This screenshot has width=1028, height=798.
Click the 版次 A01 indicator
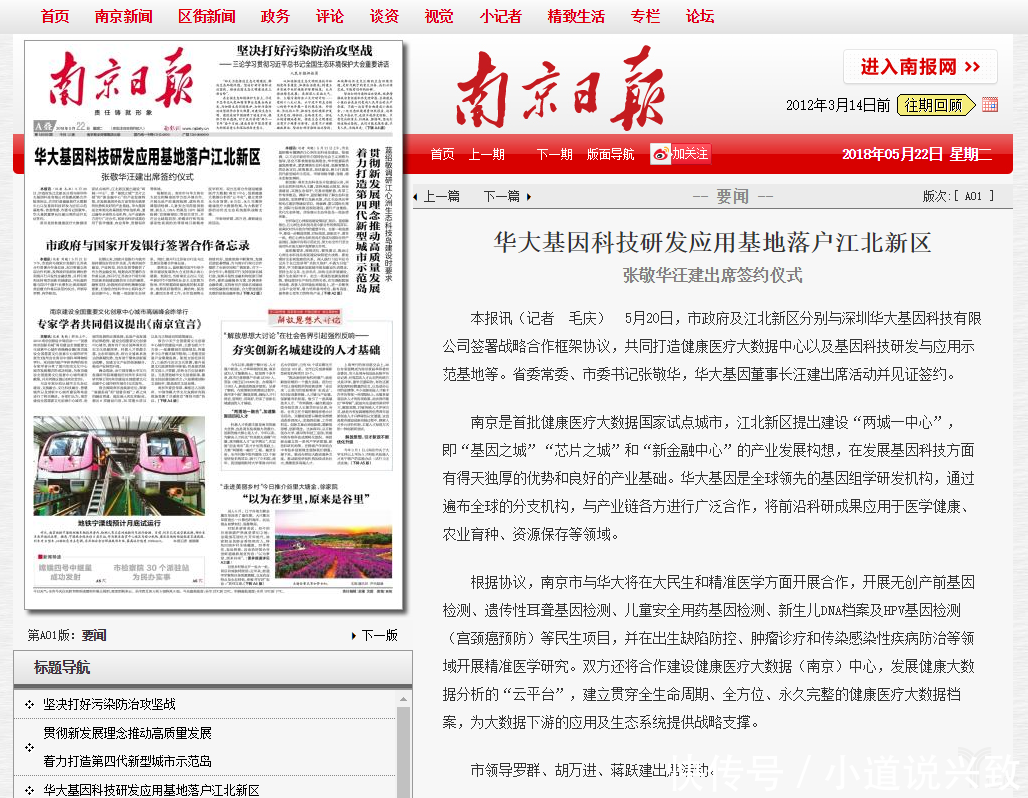coord(958,196)
